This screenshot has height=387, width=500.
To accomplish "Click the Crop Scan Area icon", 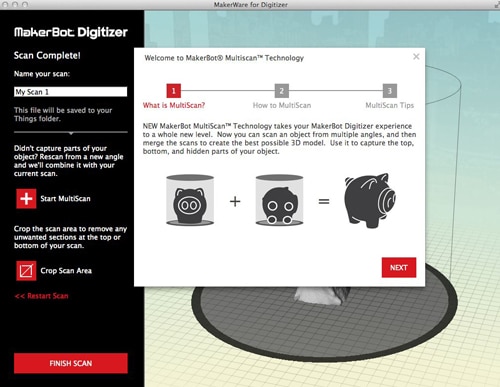I will [26, 271].
